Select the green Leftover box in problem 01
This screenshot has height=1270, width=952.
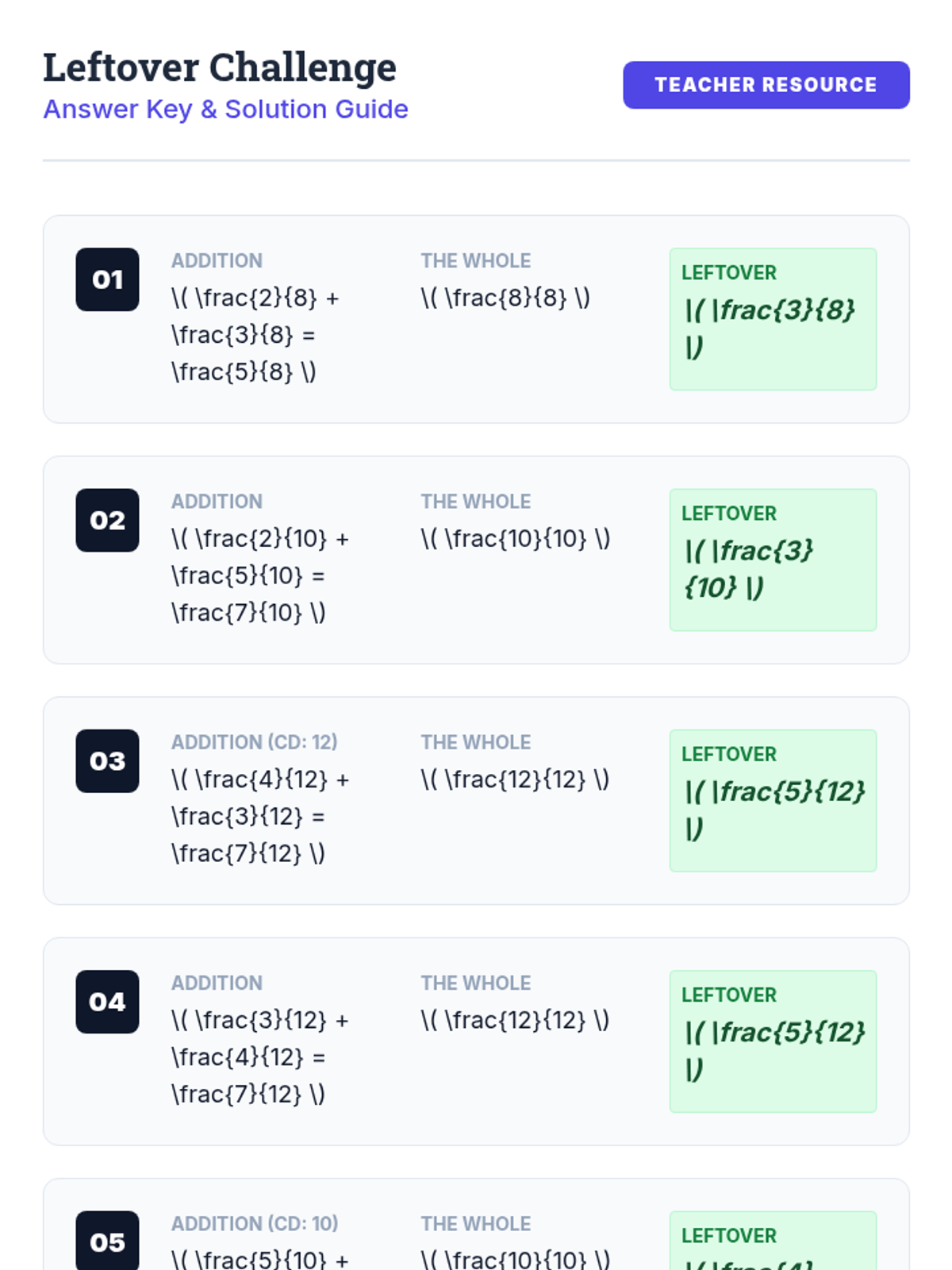tap(773, 319)
